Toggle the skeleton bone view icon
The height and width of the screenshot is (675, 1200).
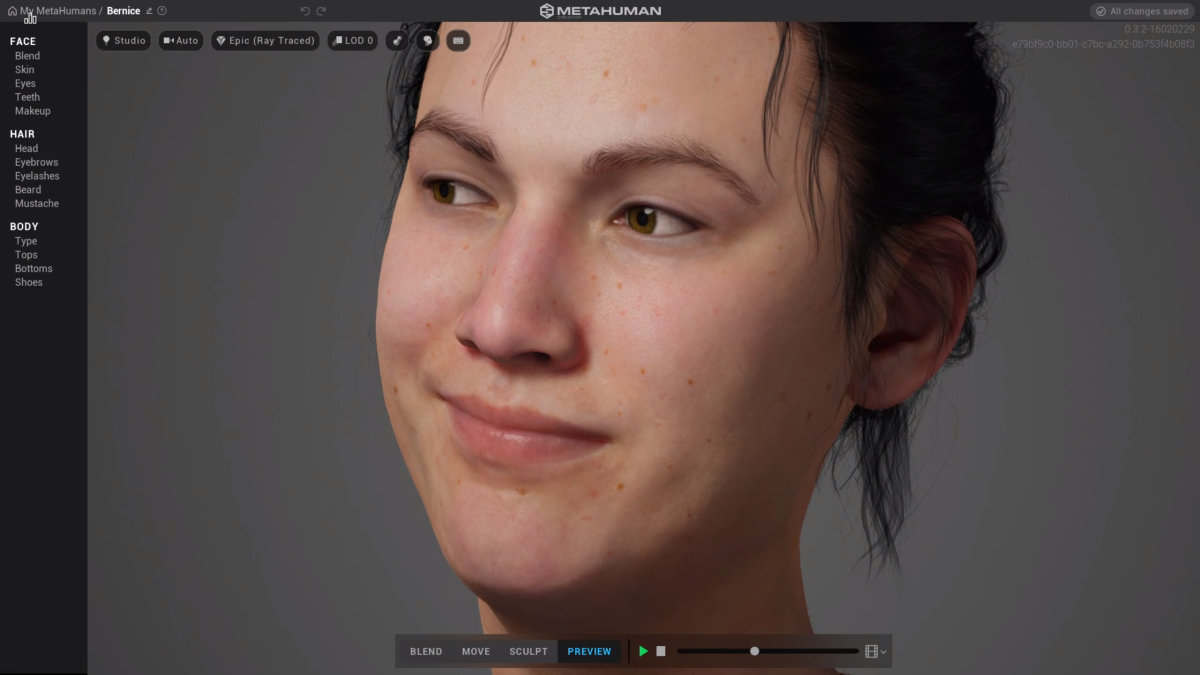coord(398,41)
